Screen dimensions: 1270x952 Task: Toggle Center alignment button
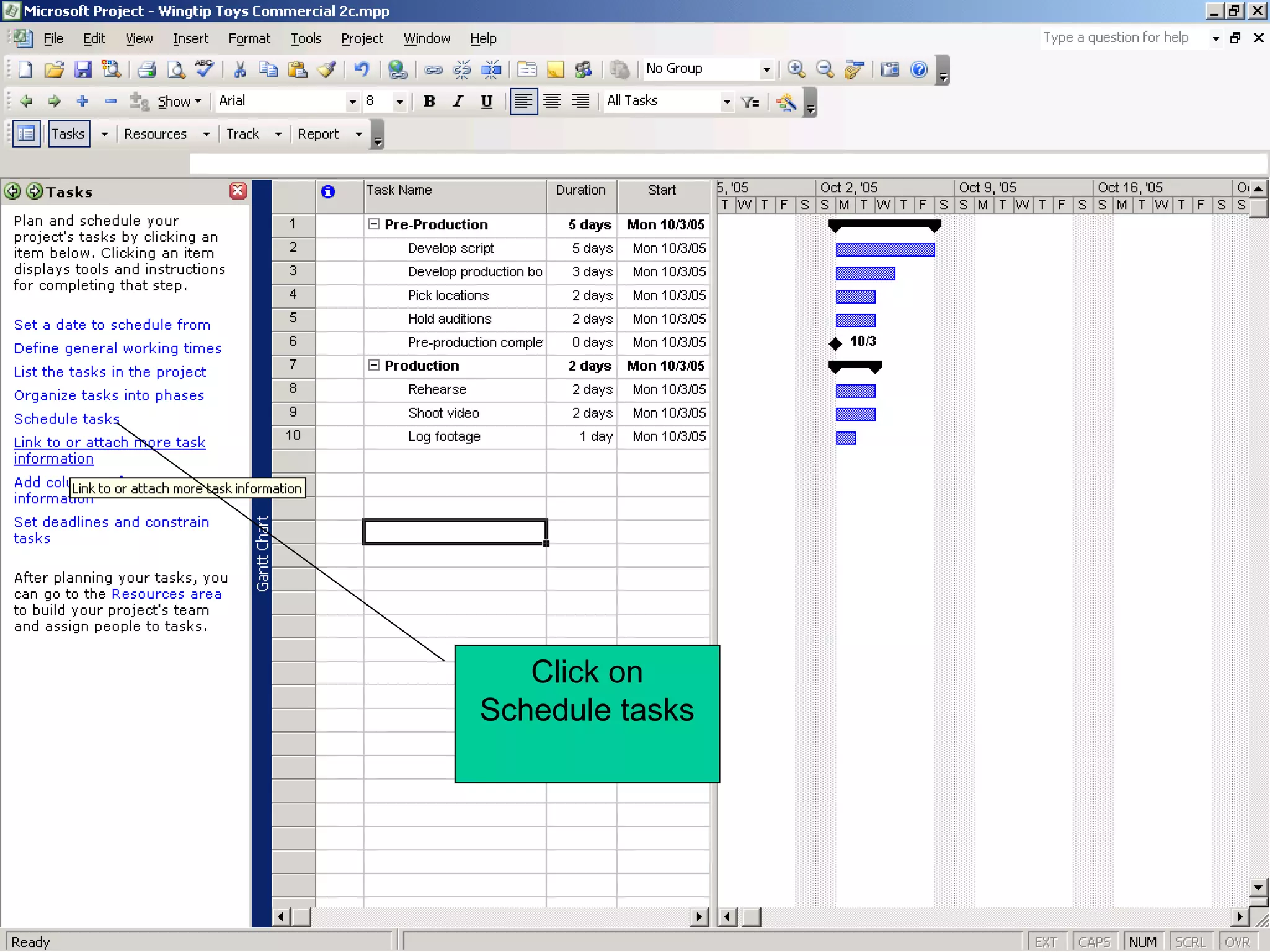552,102
